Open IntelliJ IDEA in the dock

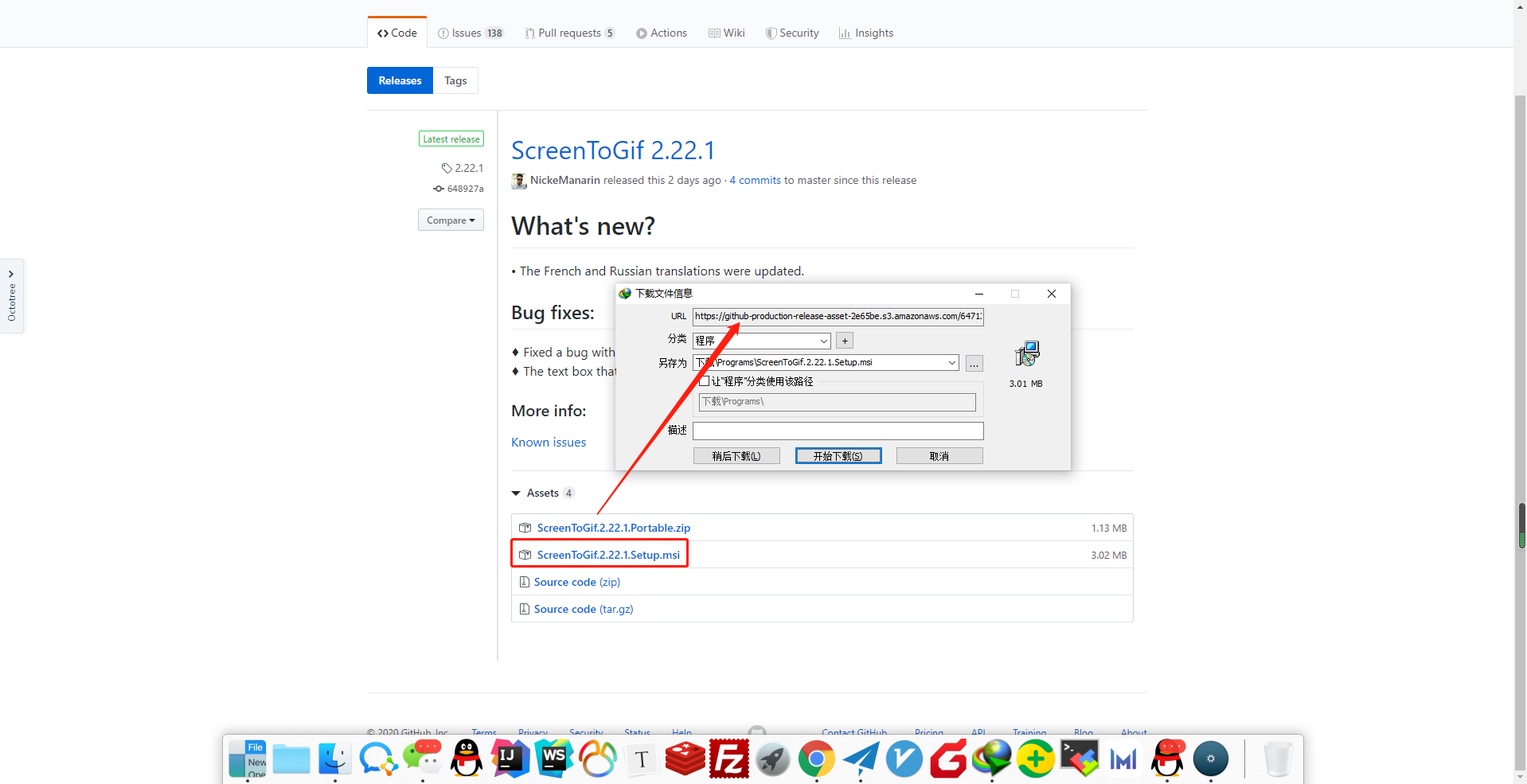[x=510, y=758]
